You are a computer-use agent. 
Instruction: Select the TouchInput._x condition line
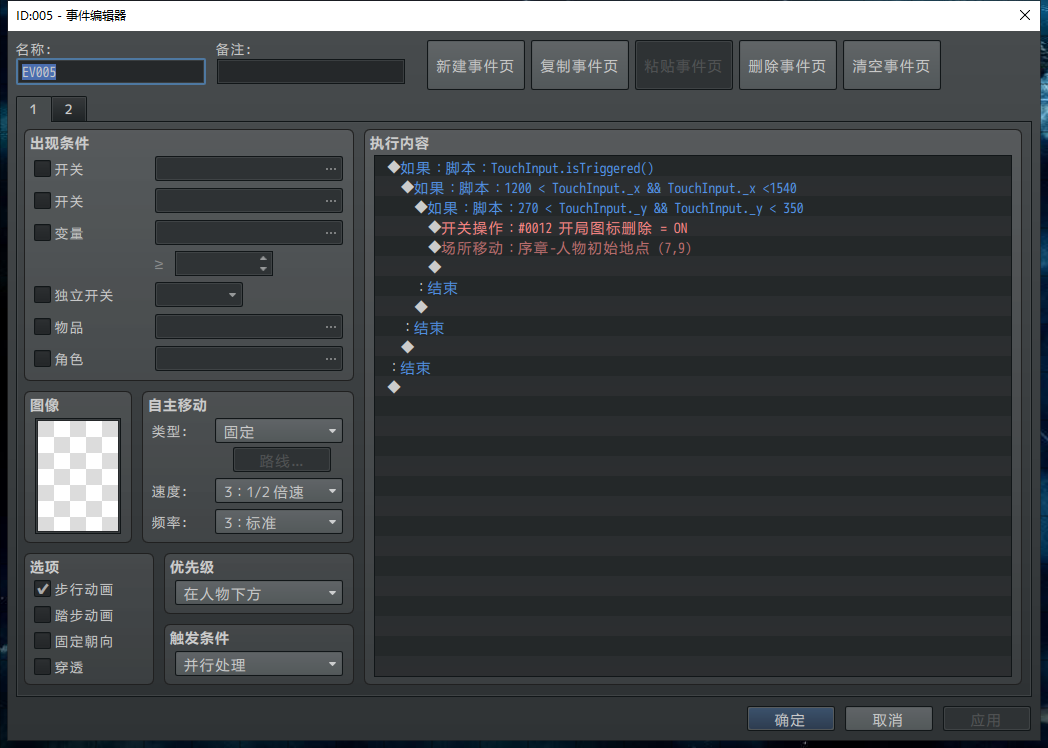tap(693, 189)
